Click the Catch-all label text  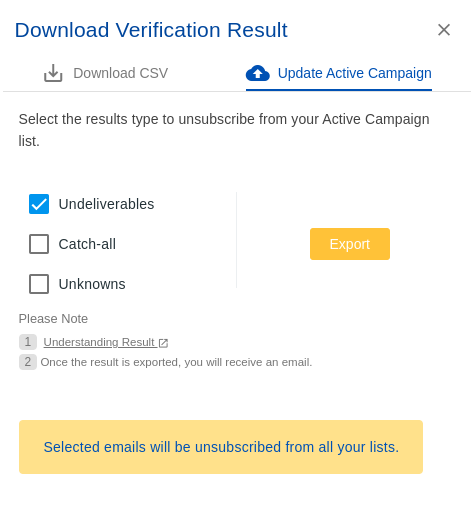[87, 244]
